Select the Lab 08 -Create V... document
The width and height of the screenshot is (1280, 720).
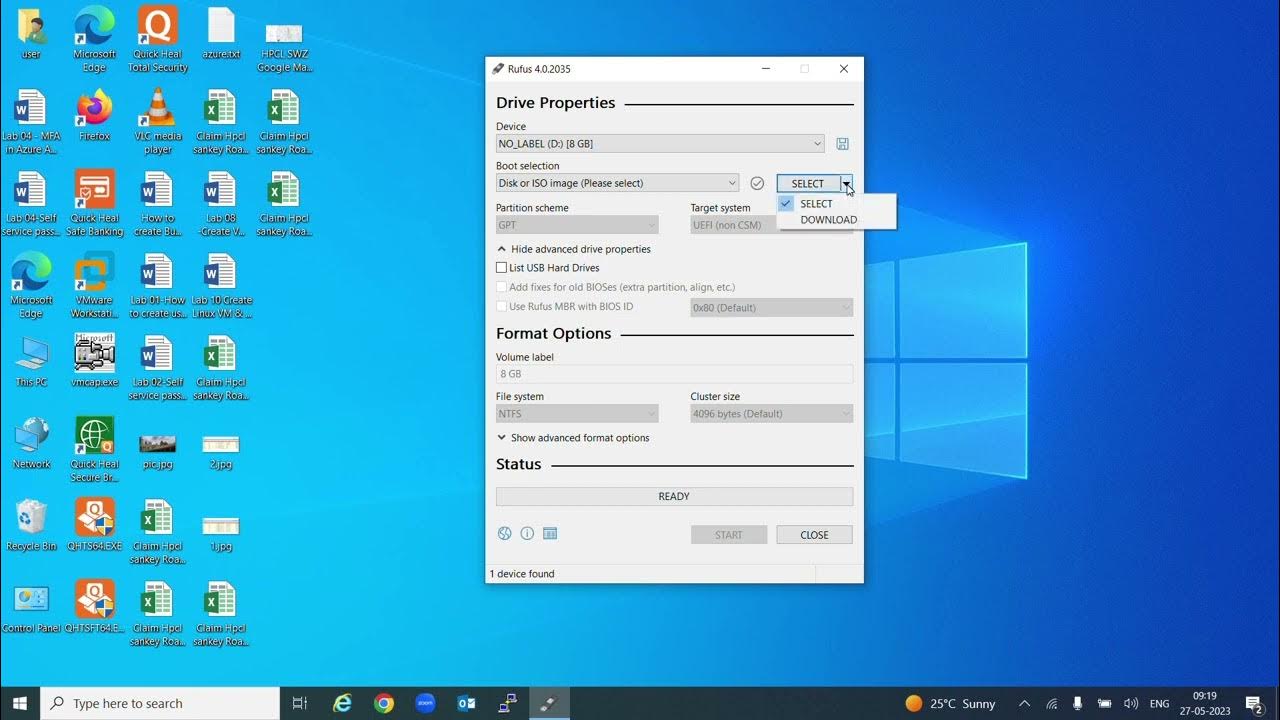pyautogui.click(x=220, y=204)
